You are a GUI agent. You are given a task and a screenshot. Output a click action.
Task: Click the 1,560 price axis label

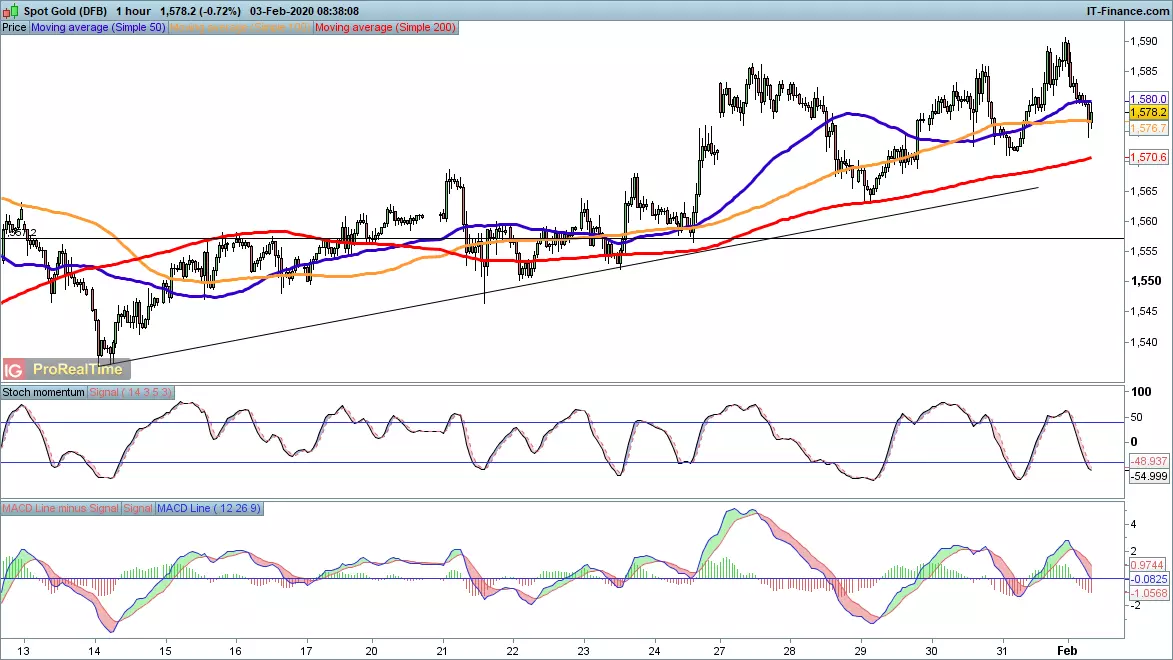(x=1144, y=221)
